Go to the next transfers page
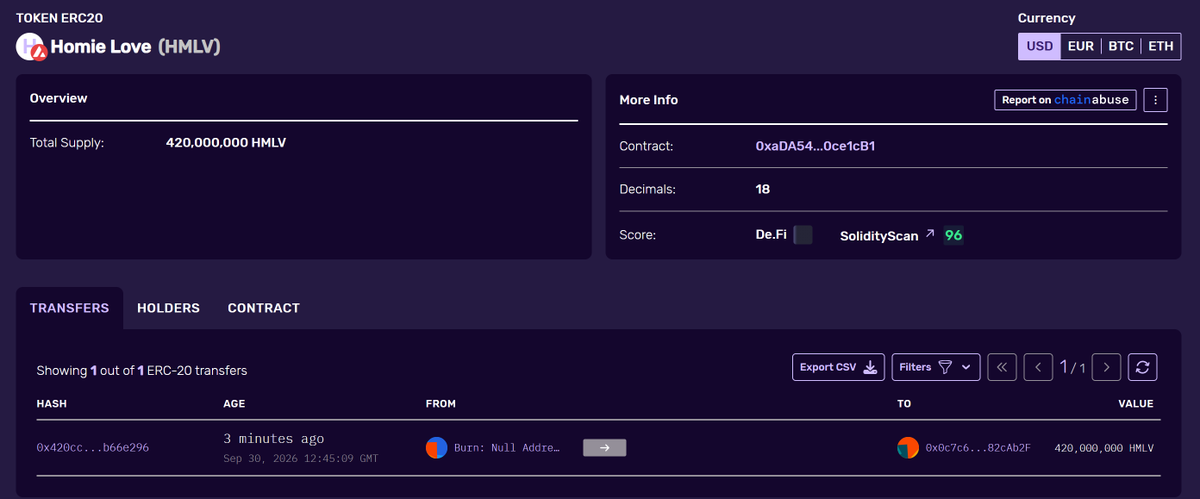The image size is (1200, 499). pyautogui.click(x=1106, y=367)
